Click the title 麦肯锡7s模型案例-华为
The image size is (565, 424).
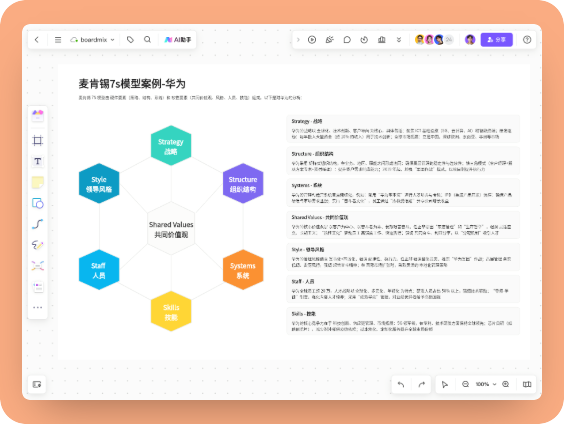point(132,84)
